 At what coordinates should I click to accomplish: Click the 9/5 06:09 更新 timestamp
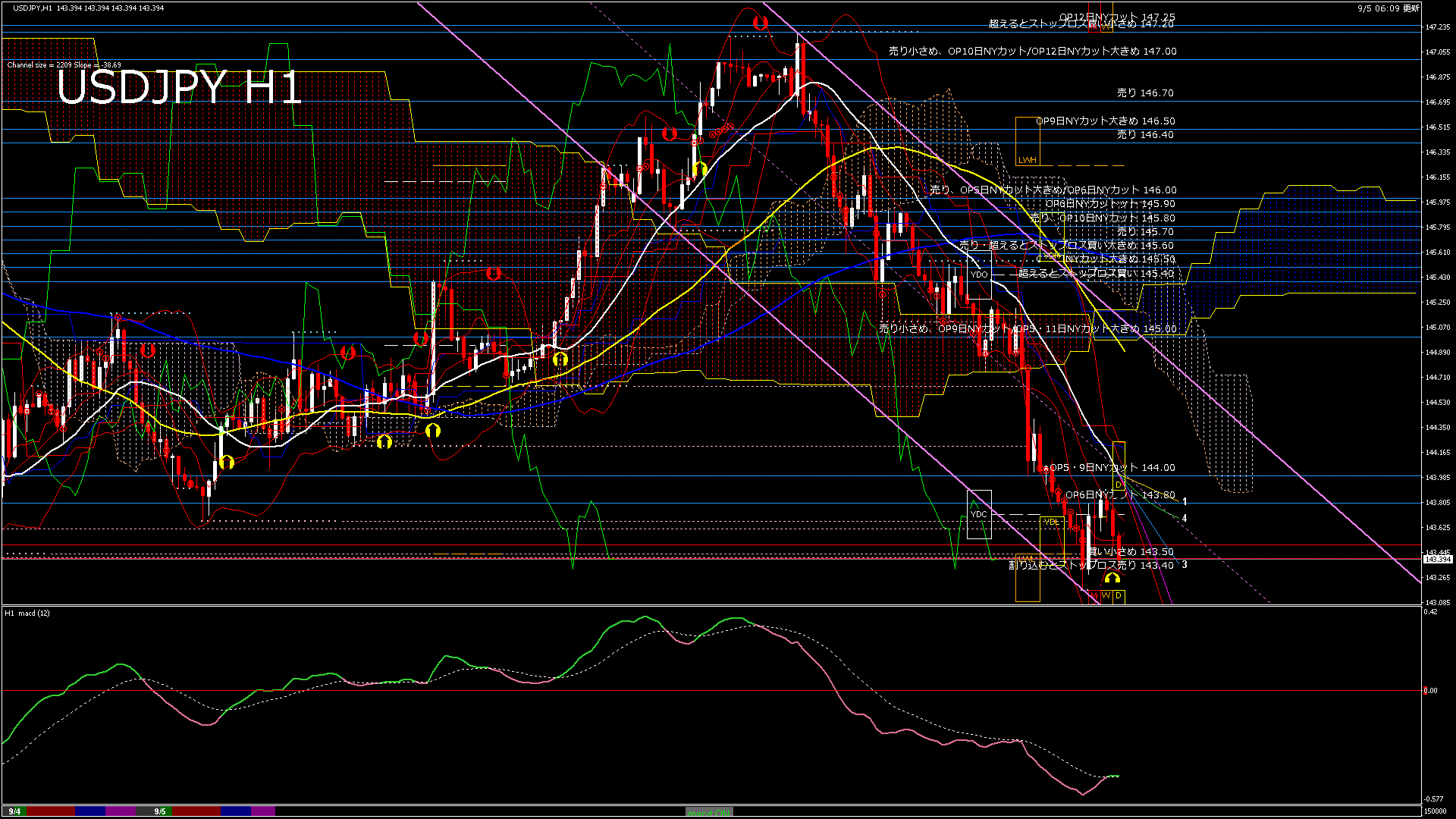click(1388, 8)
